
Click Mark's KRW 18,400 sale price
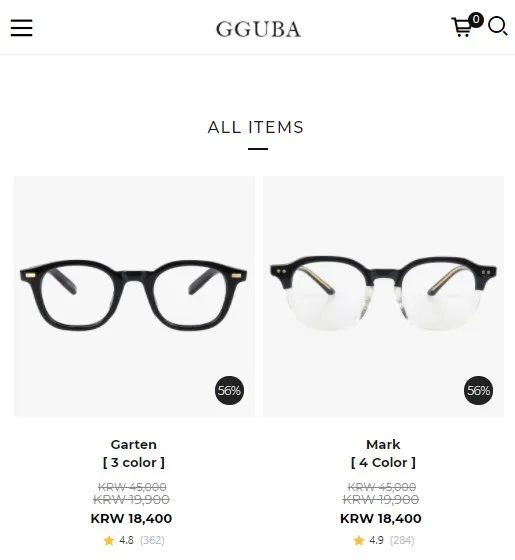point(381,519)
